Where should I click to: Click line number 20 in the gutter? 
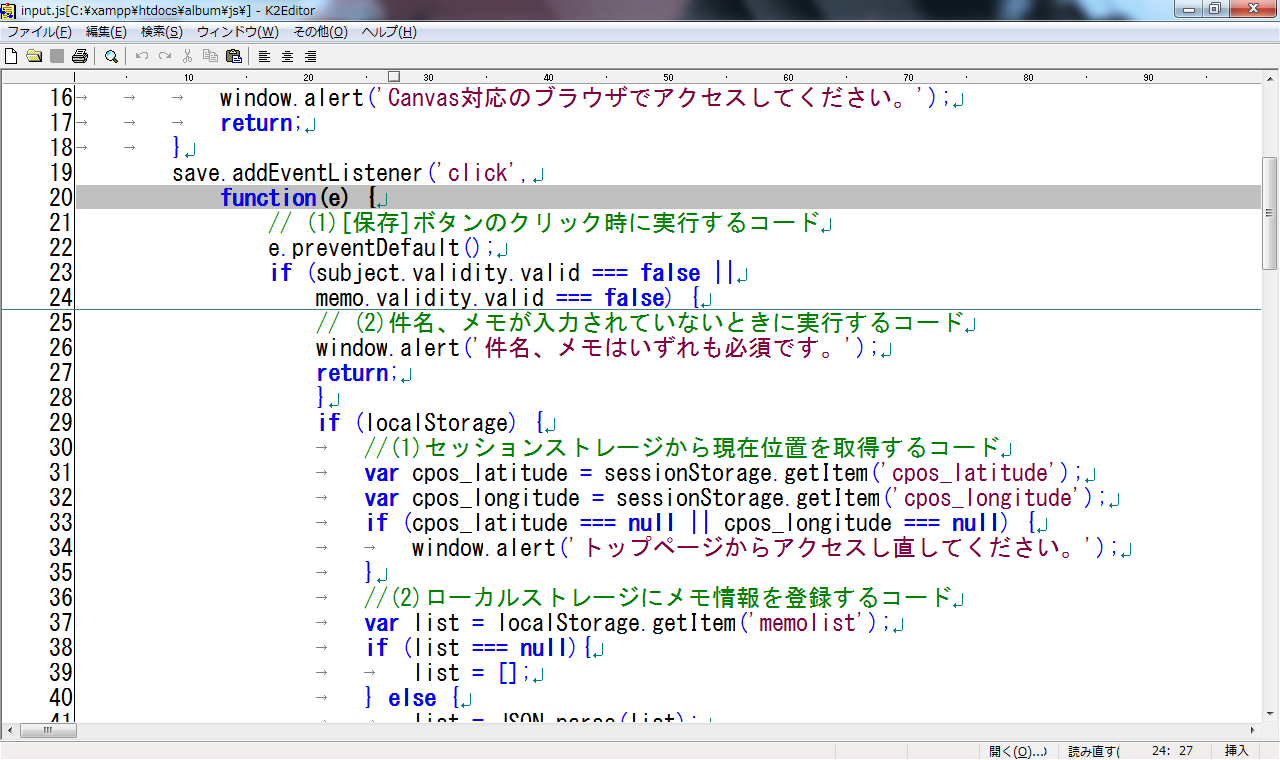tap(61, 198)
